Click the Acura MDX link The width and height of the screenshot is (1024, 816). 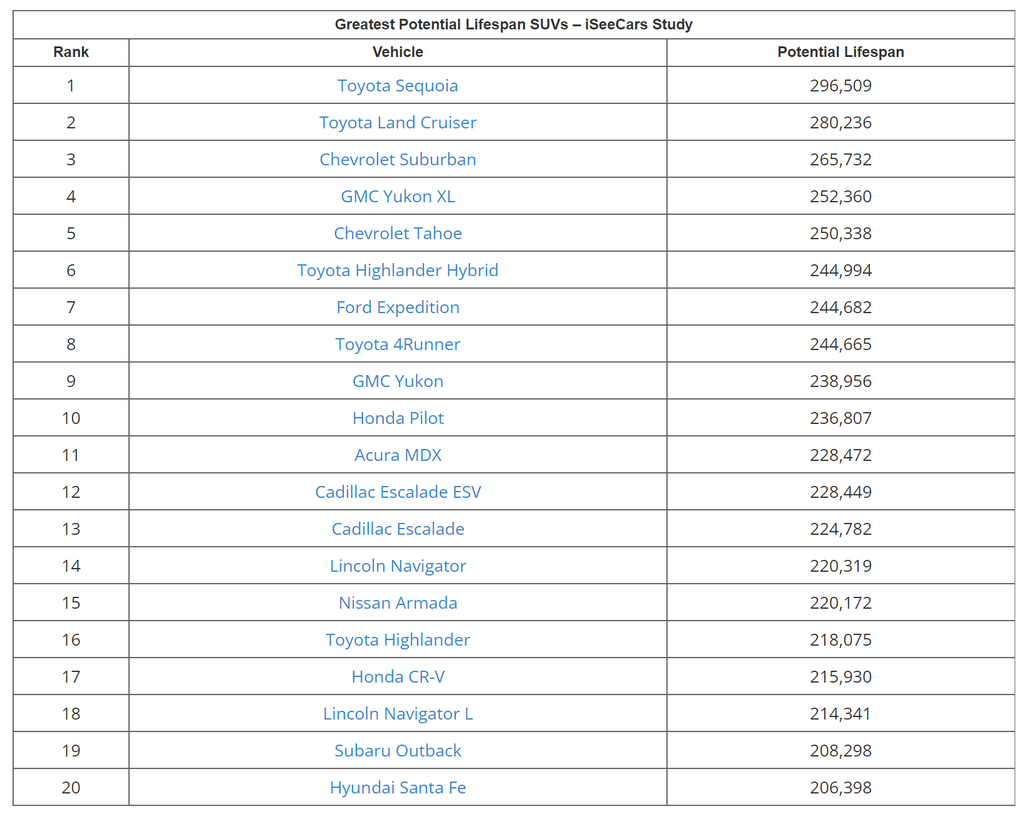coord(397,456)
